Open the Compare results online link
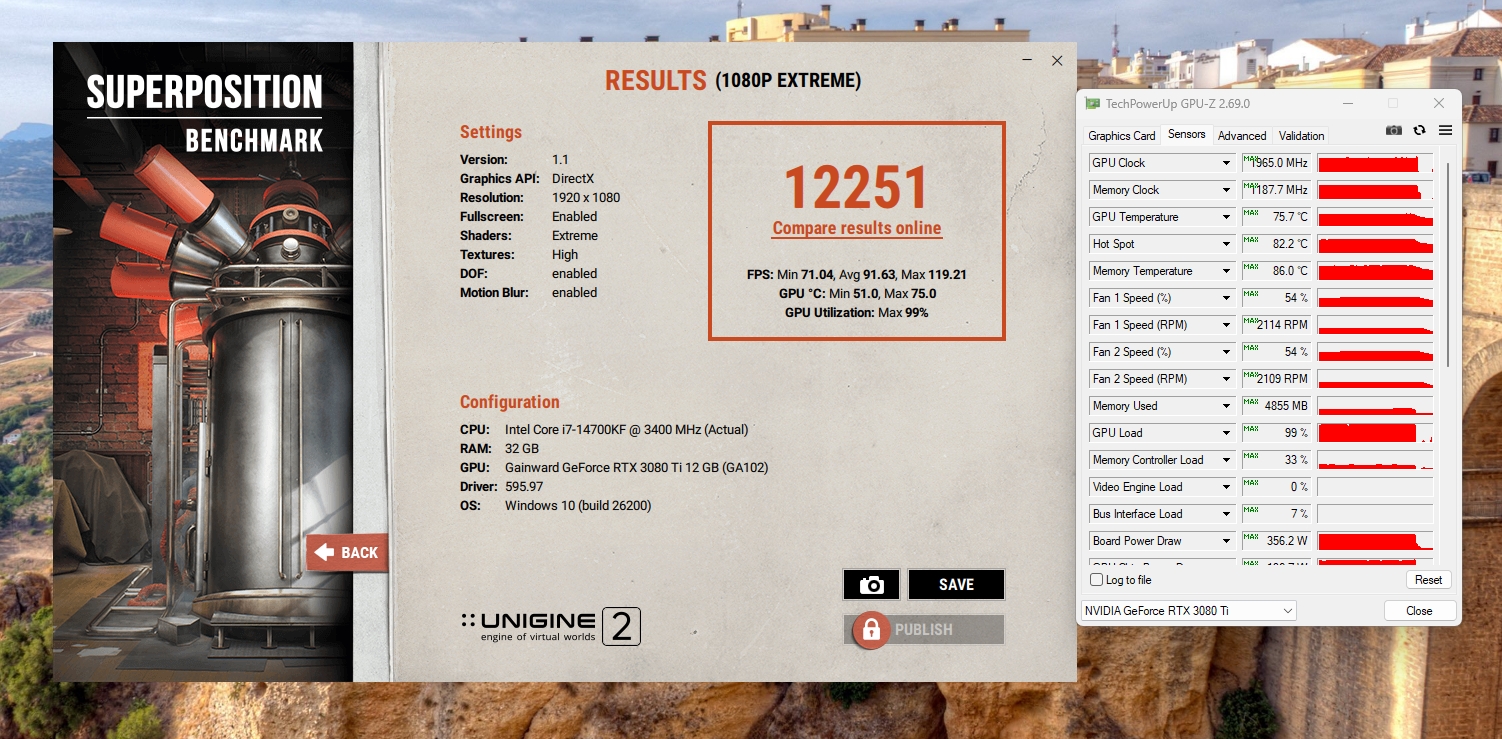Screen dimensions: 1502x739 [857, 228]
